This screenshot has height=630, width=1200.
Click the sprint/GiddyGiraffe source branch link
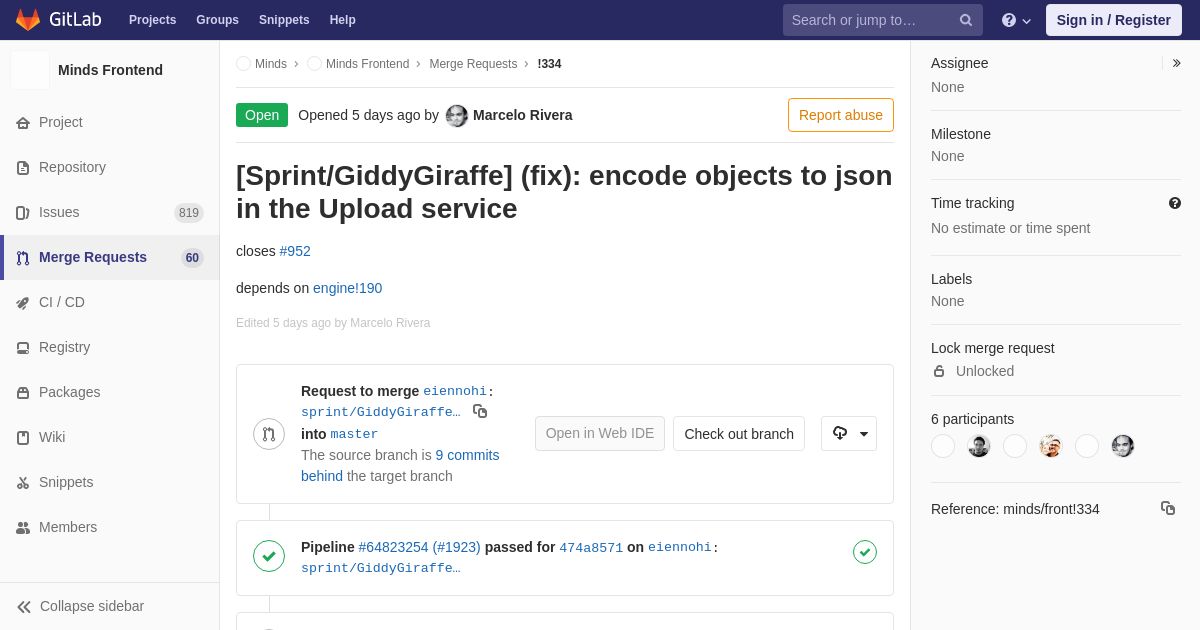click(381, 412)
